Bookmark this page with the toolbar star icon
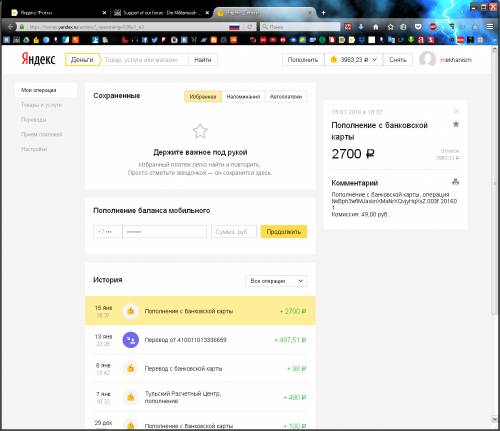500x431 pixels. [390, 27]
